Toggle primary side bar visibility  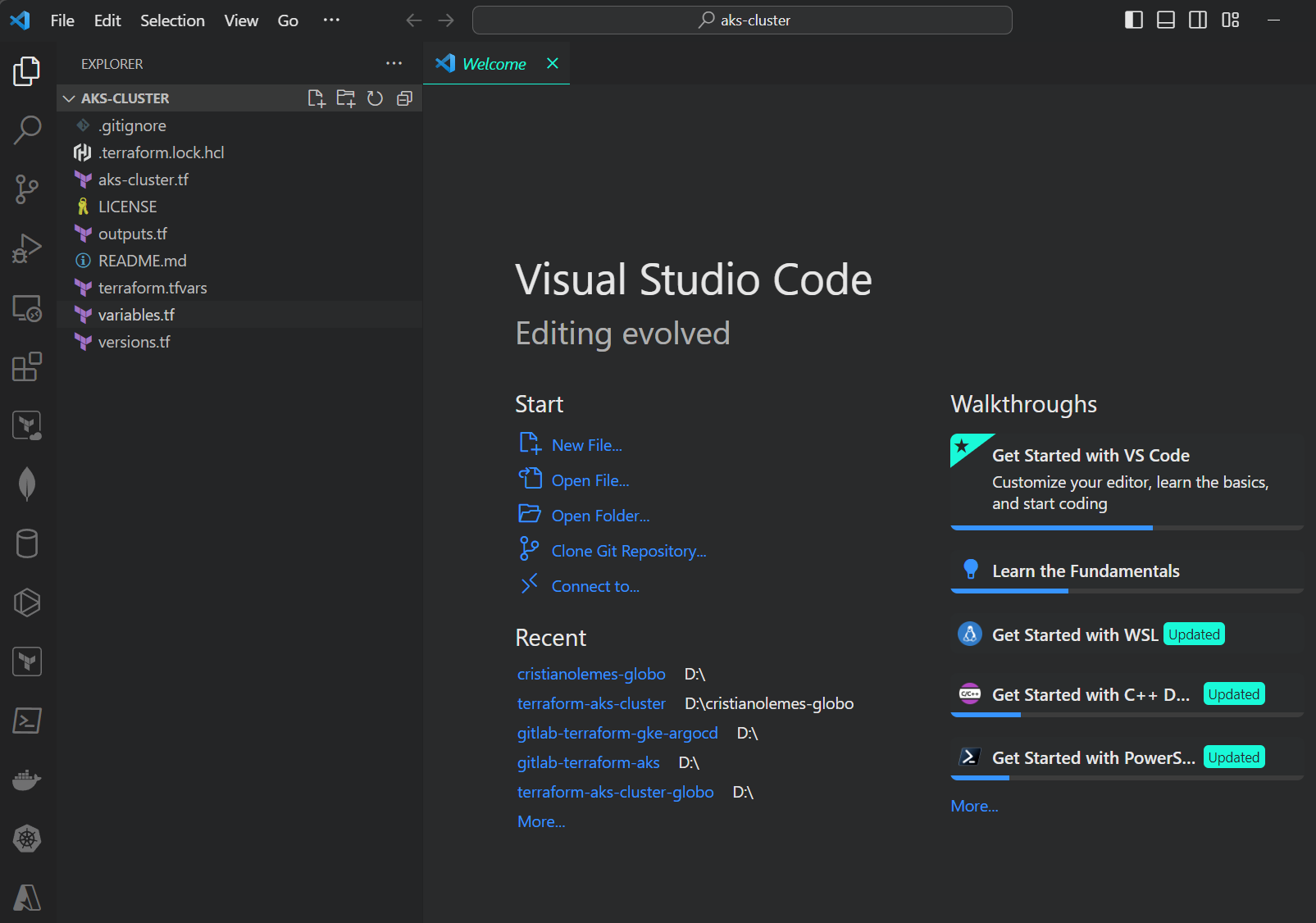click(1134, 20)
